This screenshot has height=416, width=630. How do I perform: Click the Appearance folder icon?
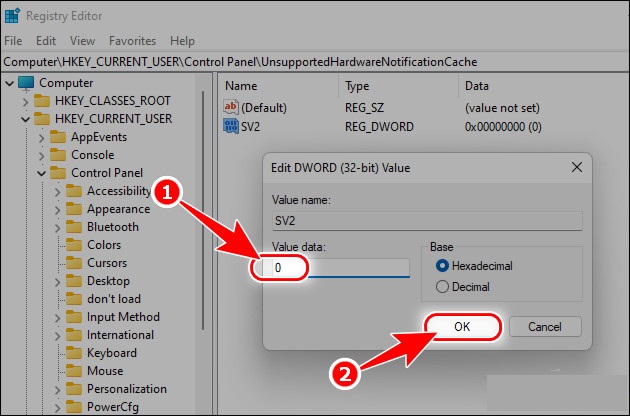(74, 209)
